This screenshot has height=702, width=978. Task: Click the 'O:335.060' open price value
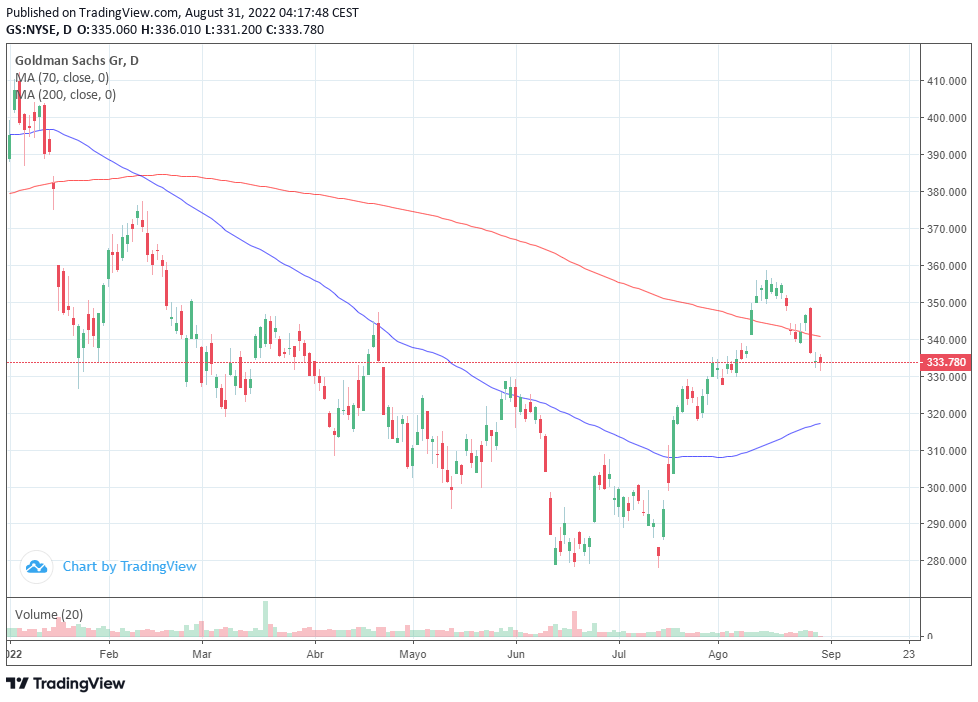107,29
